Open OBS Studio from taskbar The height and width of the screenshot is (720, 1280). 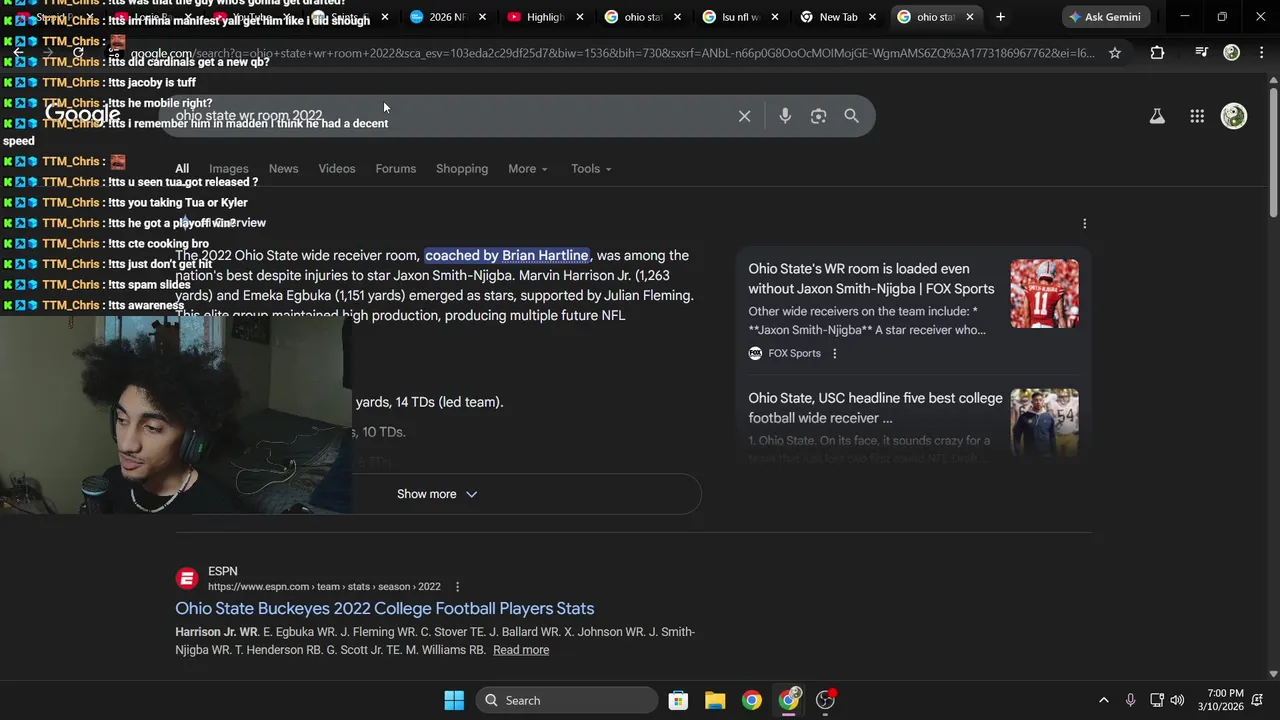click(x=826, y=700)
